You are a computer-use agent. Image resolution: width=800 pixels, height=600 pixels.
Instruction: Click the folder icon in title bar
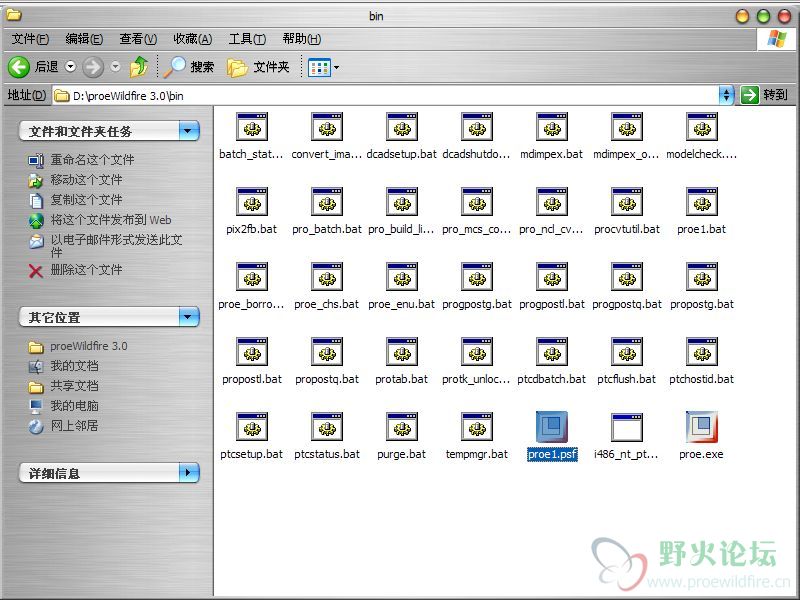coord(14,15)
